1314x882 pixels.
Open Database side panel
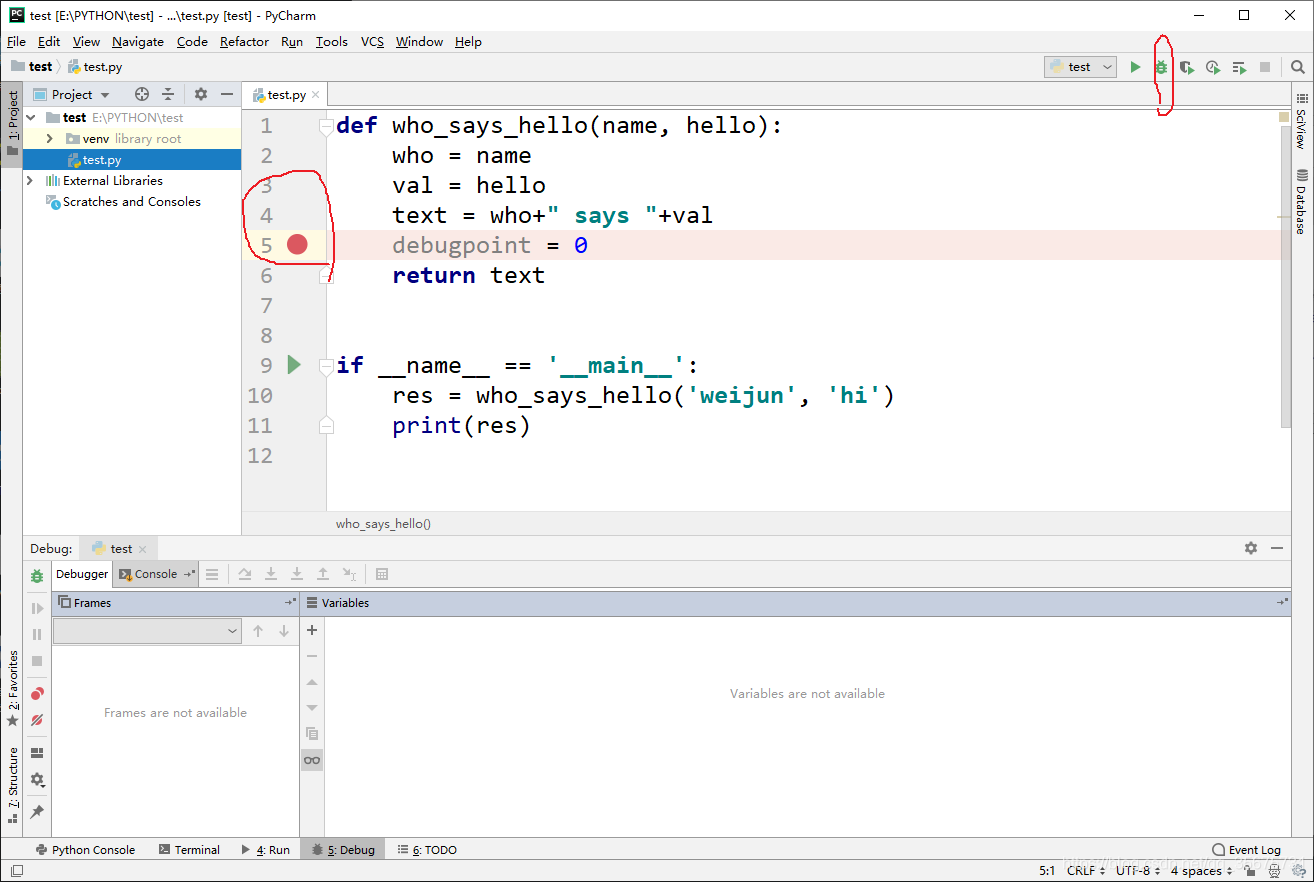[x=1302, y=201]
